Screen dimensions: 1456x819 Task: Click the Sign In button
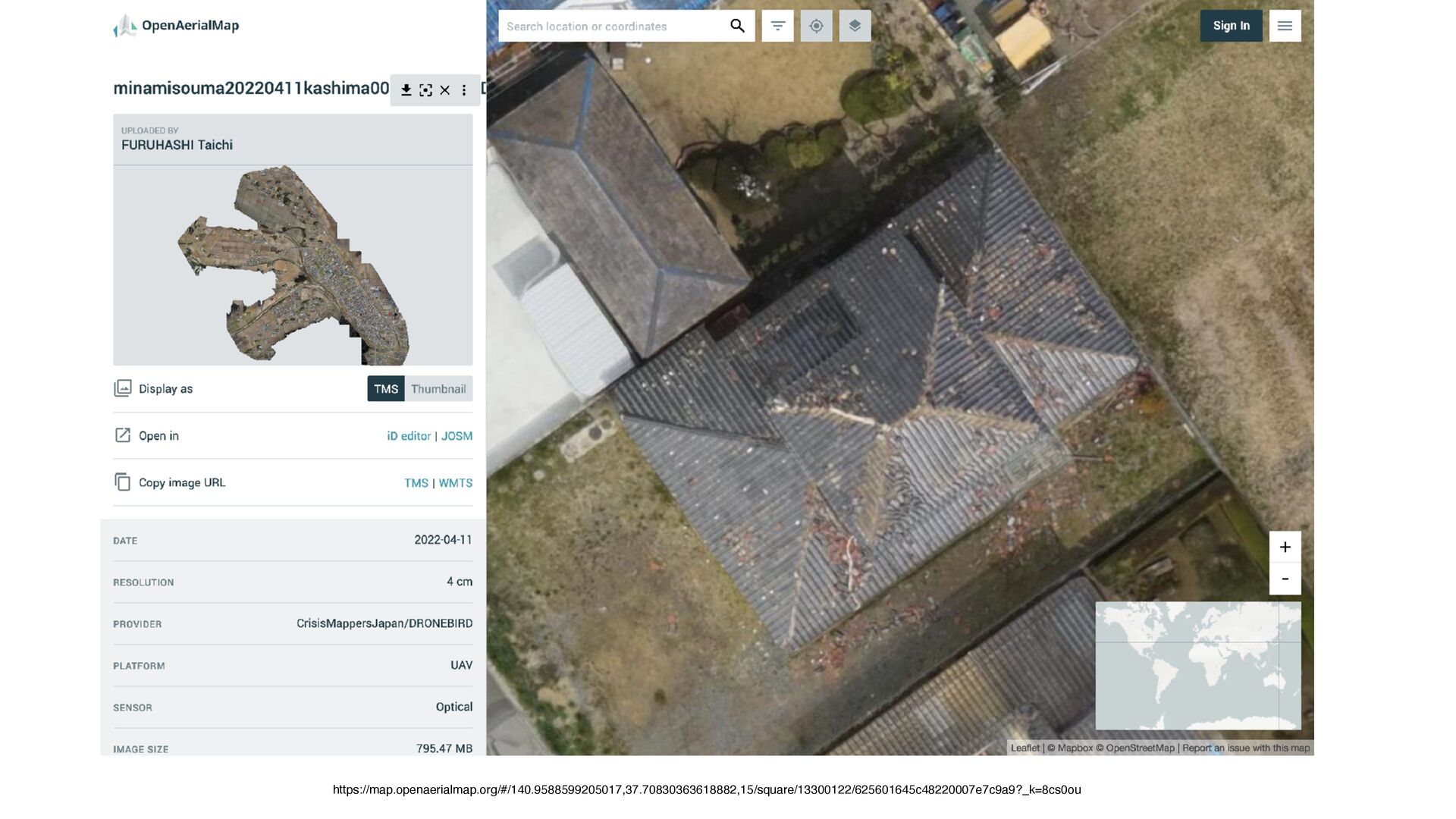pyautogui.click(x=1231, y=26)
